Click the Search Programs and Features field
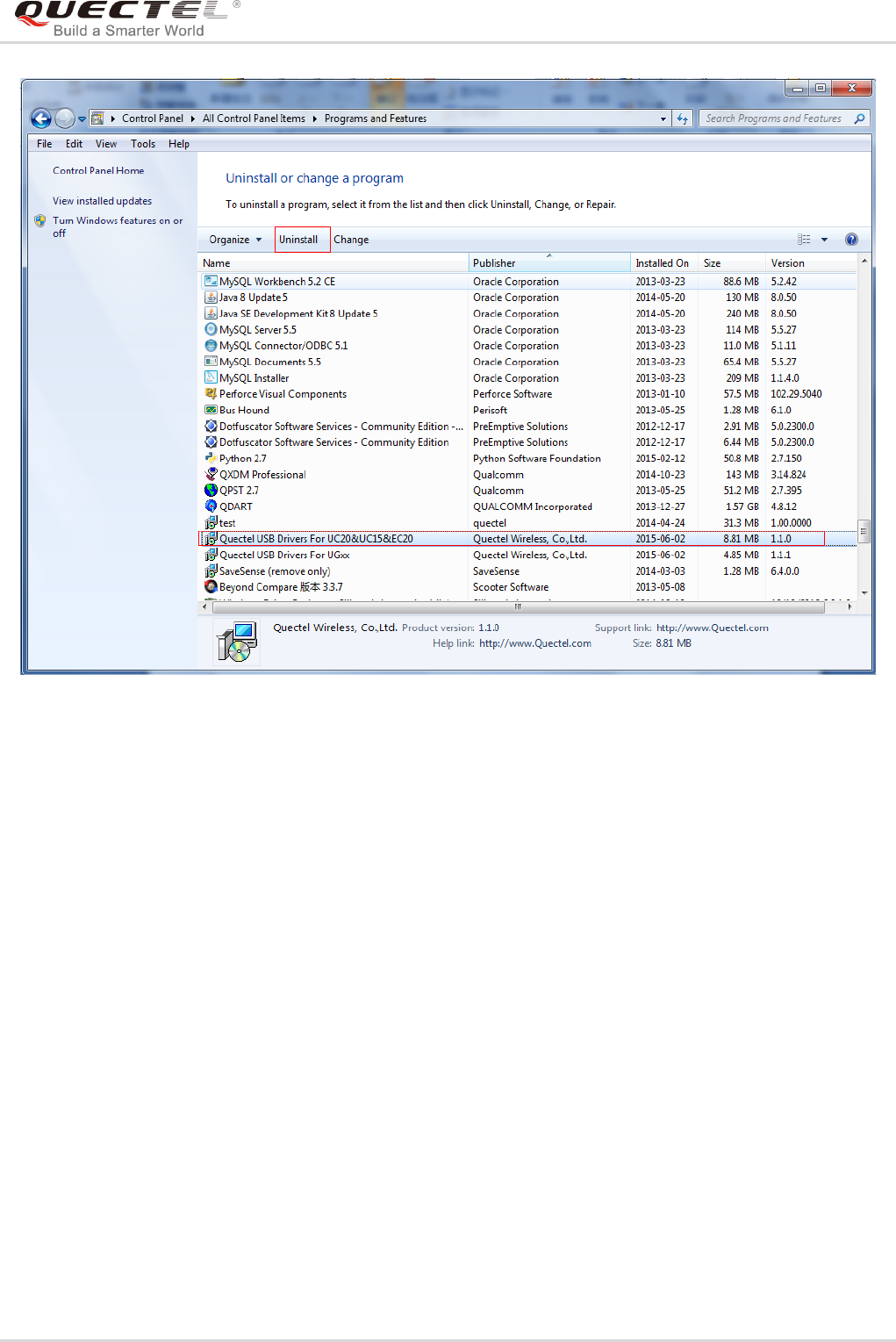896x1342 pixels. (x=784, y=118)
